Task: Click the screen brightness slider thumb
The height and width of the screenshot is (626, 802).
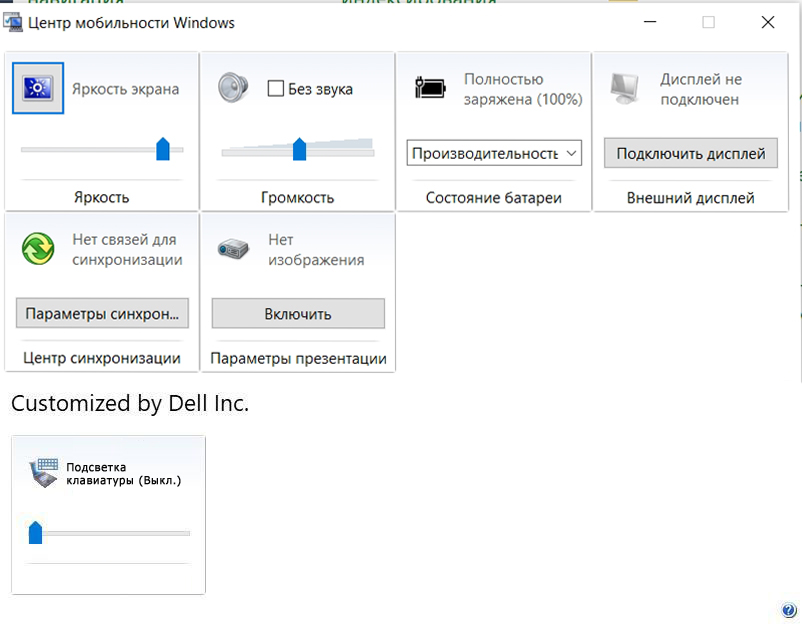Action: pos(163,150)
